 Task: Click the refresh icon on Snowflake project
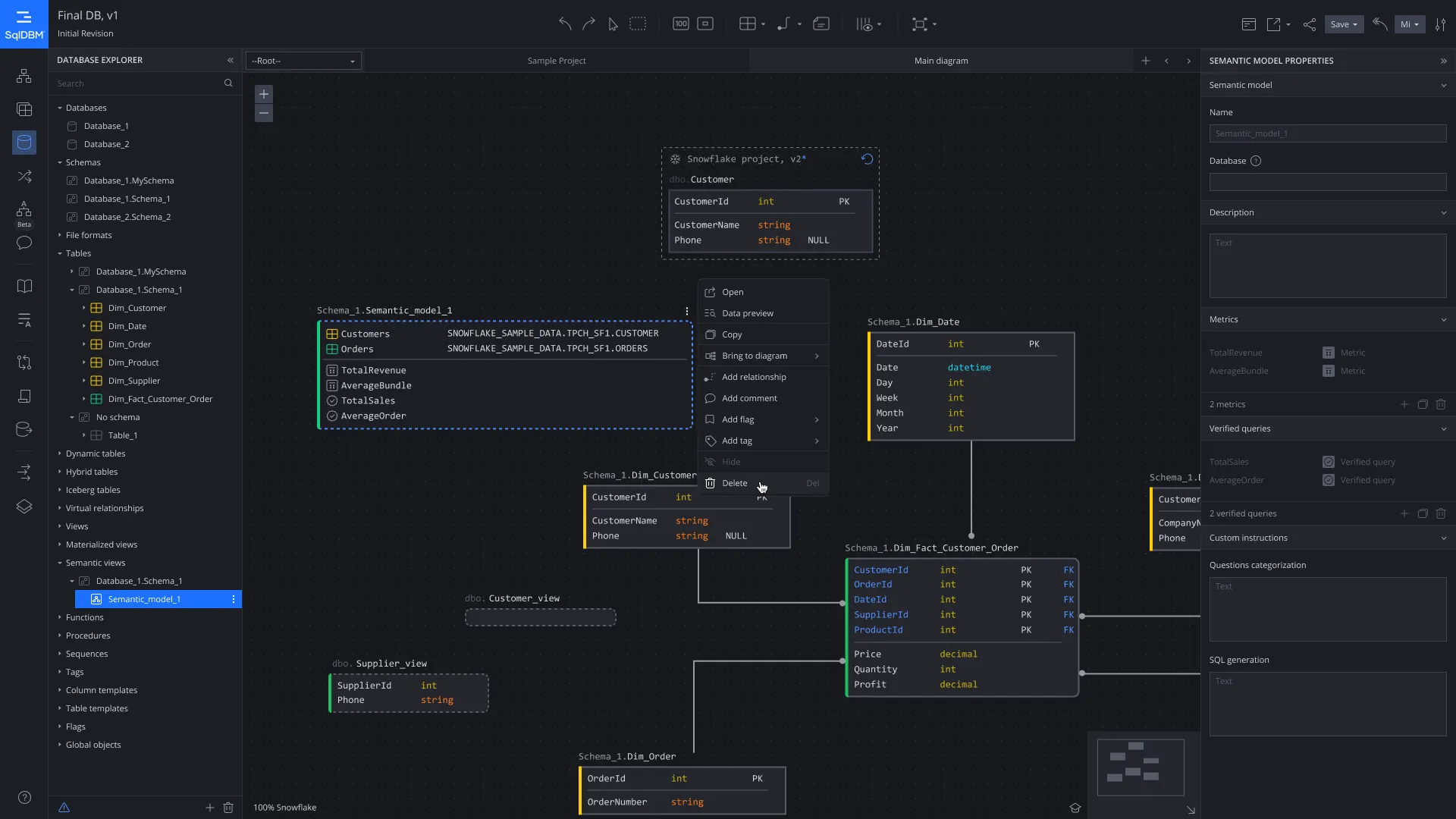click(867, 159)
